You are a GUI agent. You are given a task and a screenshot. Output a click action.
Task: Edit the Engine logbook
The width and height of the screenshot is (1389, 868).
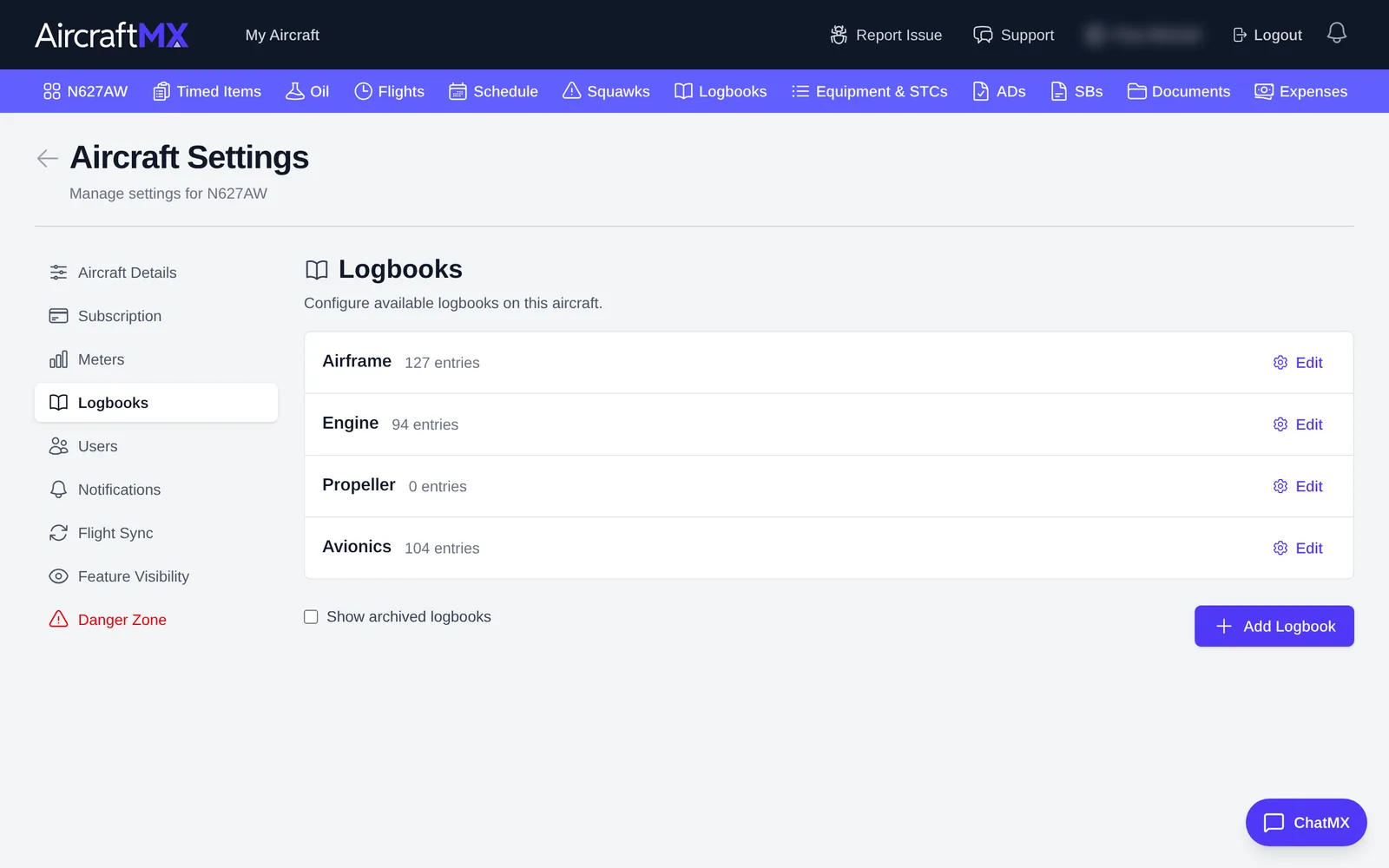point(1298,424)
